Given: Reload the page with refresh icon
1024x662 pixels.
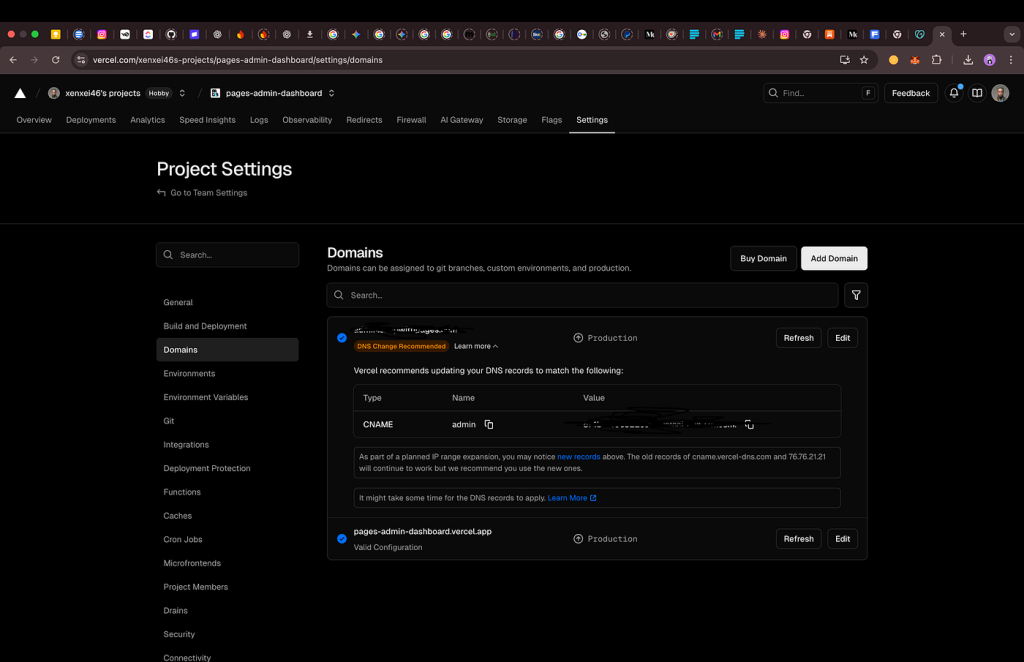Looking at the screenshot, I should [x=56, y=59].
